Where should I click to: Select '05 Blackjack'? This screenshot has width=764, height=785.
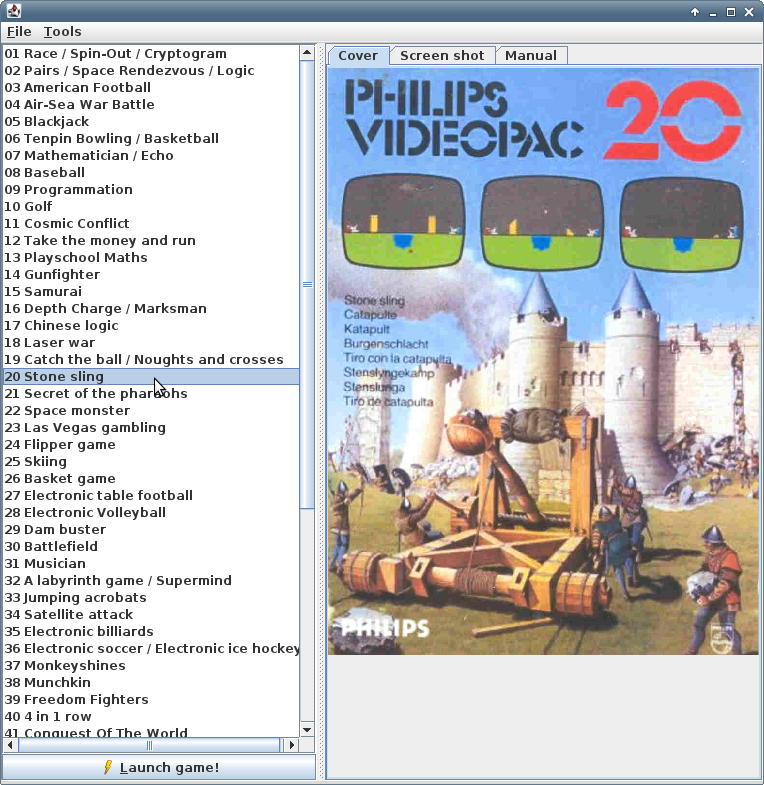pyautogui.click(x=151, y=122)
